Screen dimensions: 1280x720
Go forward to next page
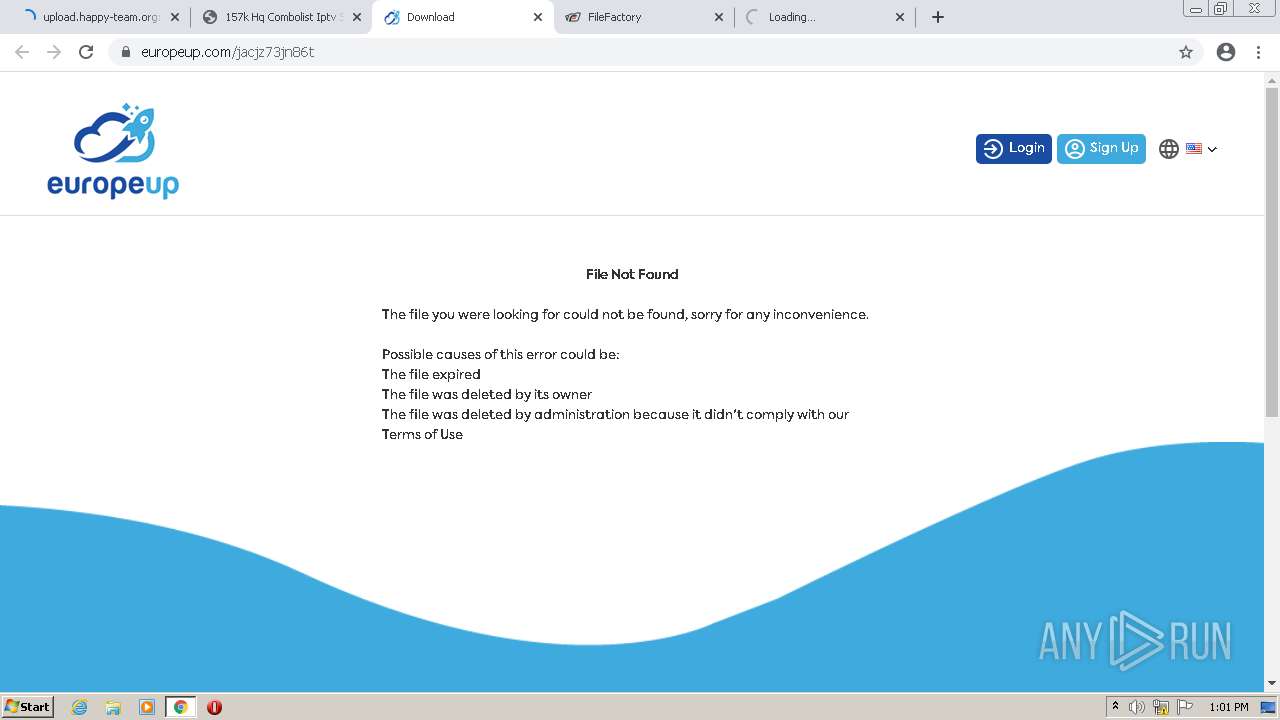tap(54, 52)
